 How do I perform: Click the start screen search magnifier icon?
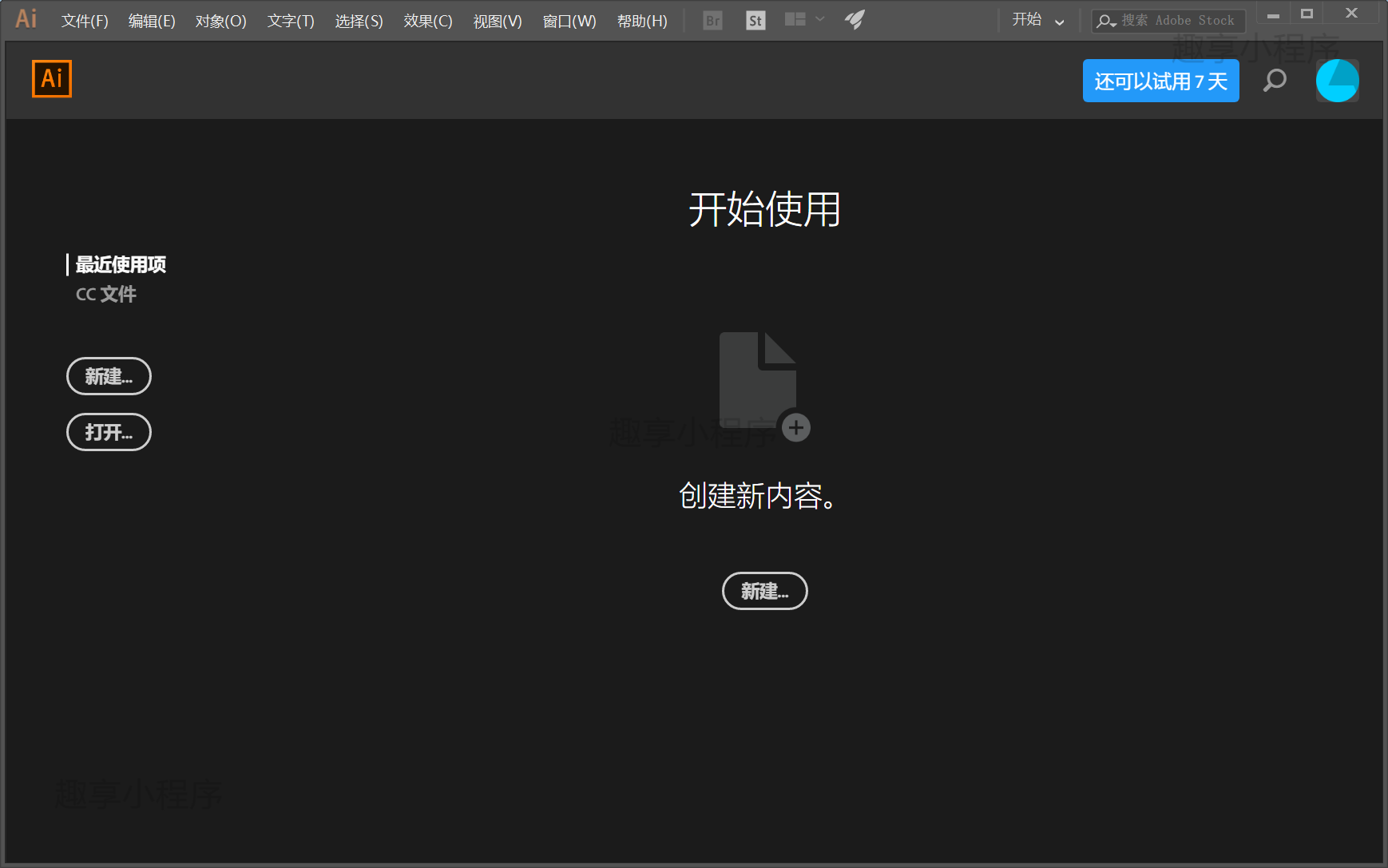(1275, 81)
